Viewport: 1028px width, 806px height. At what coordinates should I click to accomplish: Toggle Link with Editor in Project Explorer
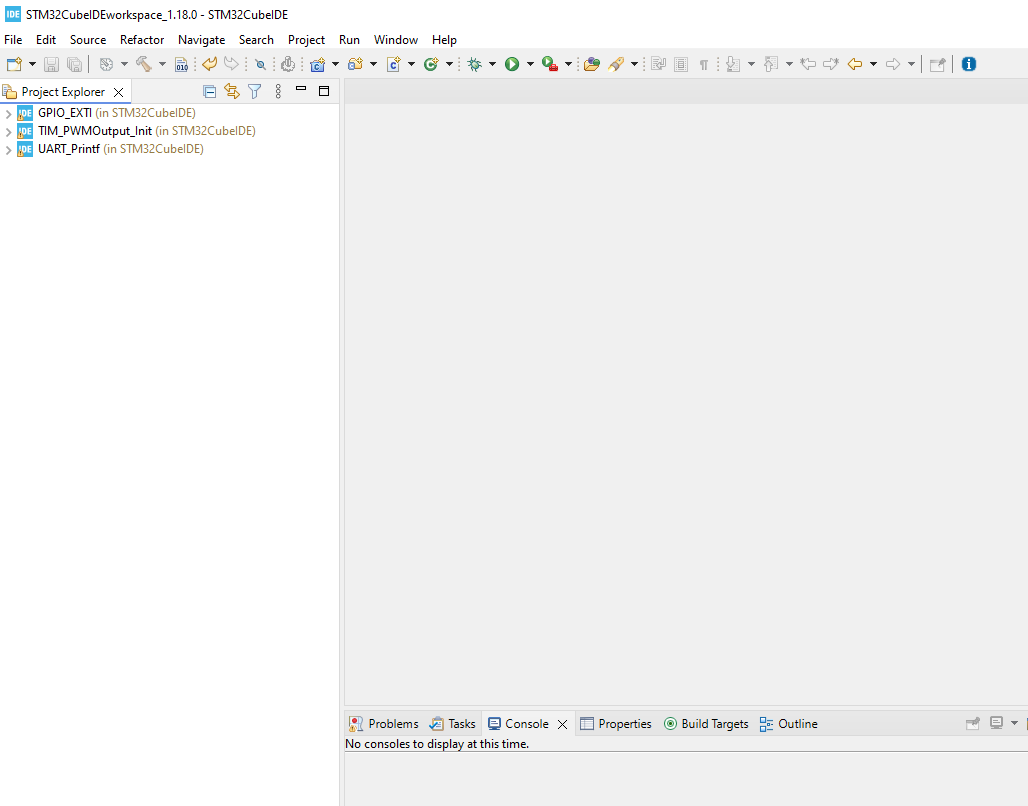point(232,92)
